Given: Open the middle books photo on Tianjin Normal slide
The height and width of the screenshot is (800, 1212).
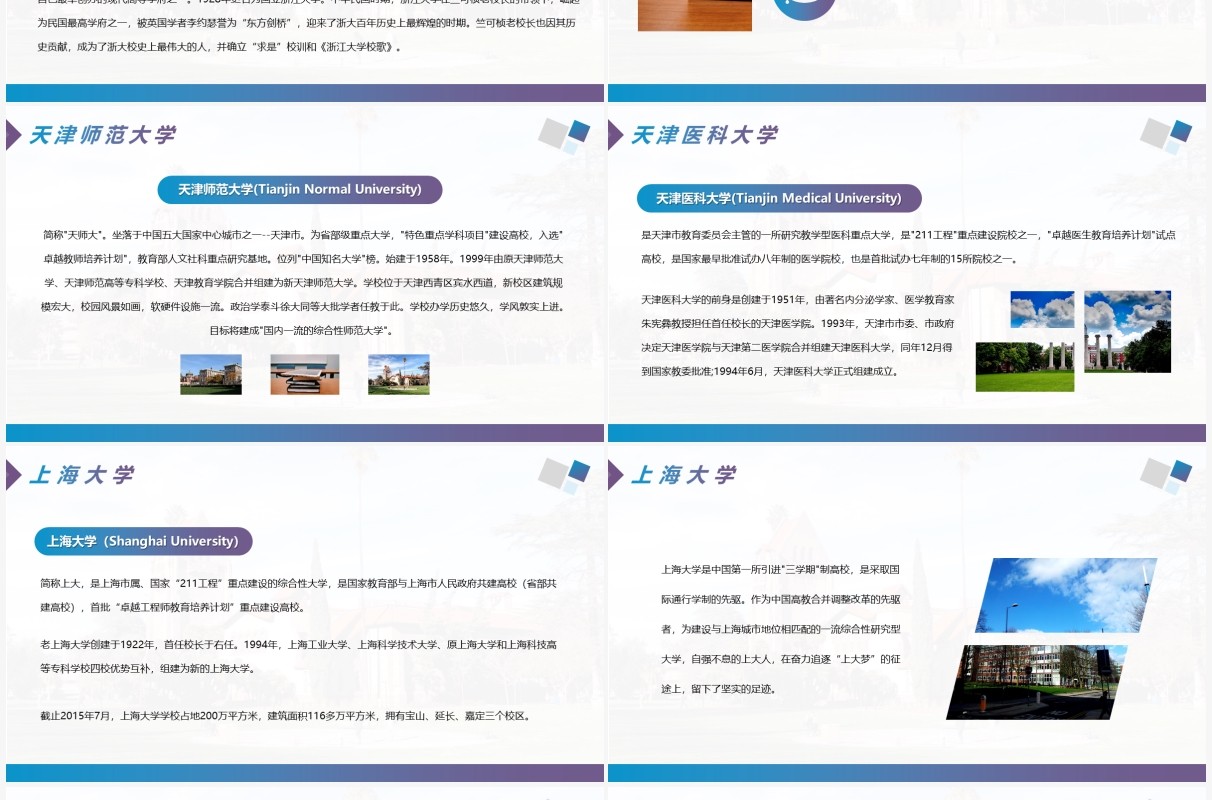Looking at the screenshot, I should 305,374.
